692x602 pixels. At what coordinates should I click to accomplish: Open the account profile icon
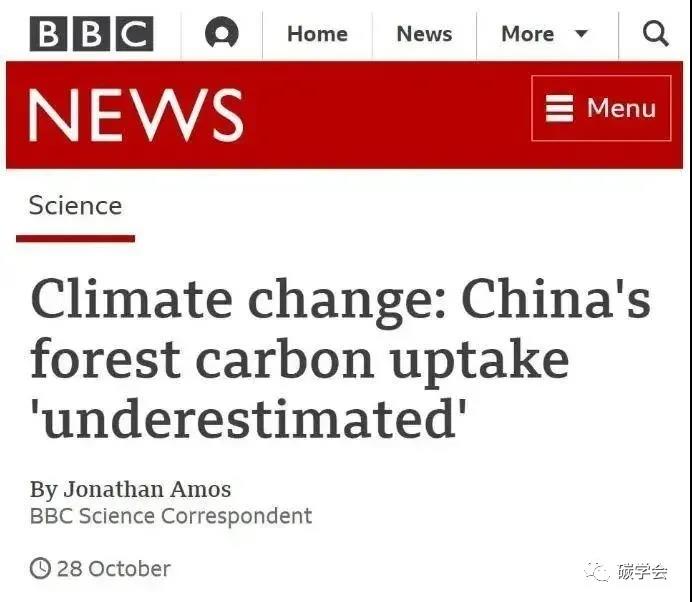coord(222,34)
